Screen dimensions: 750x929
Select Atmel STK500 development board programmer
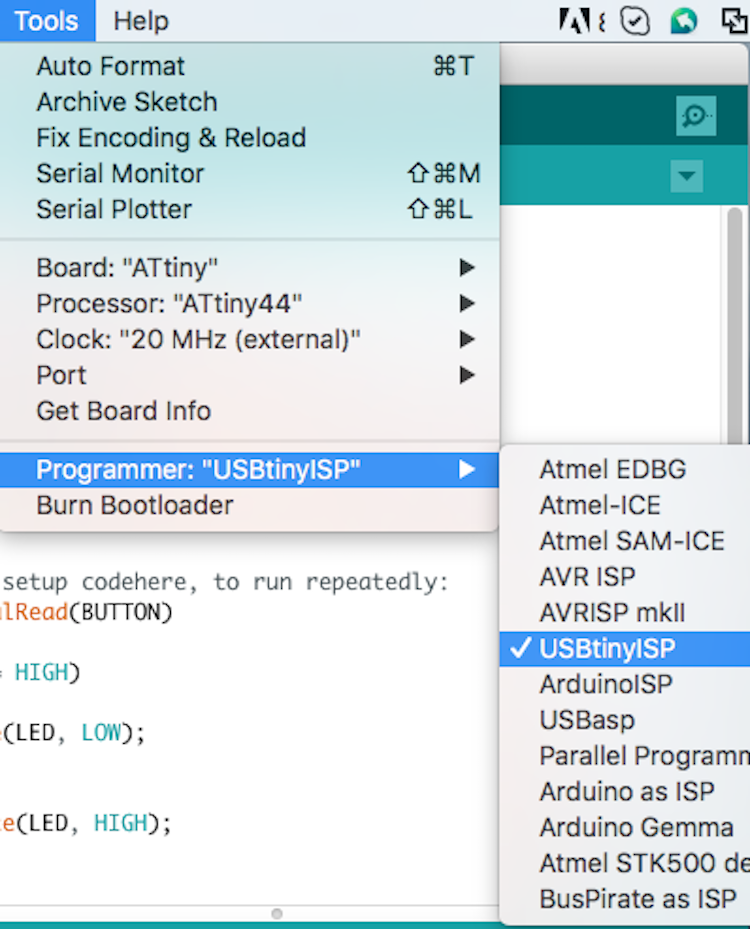(x=625, y=863)
